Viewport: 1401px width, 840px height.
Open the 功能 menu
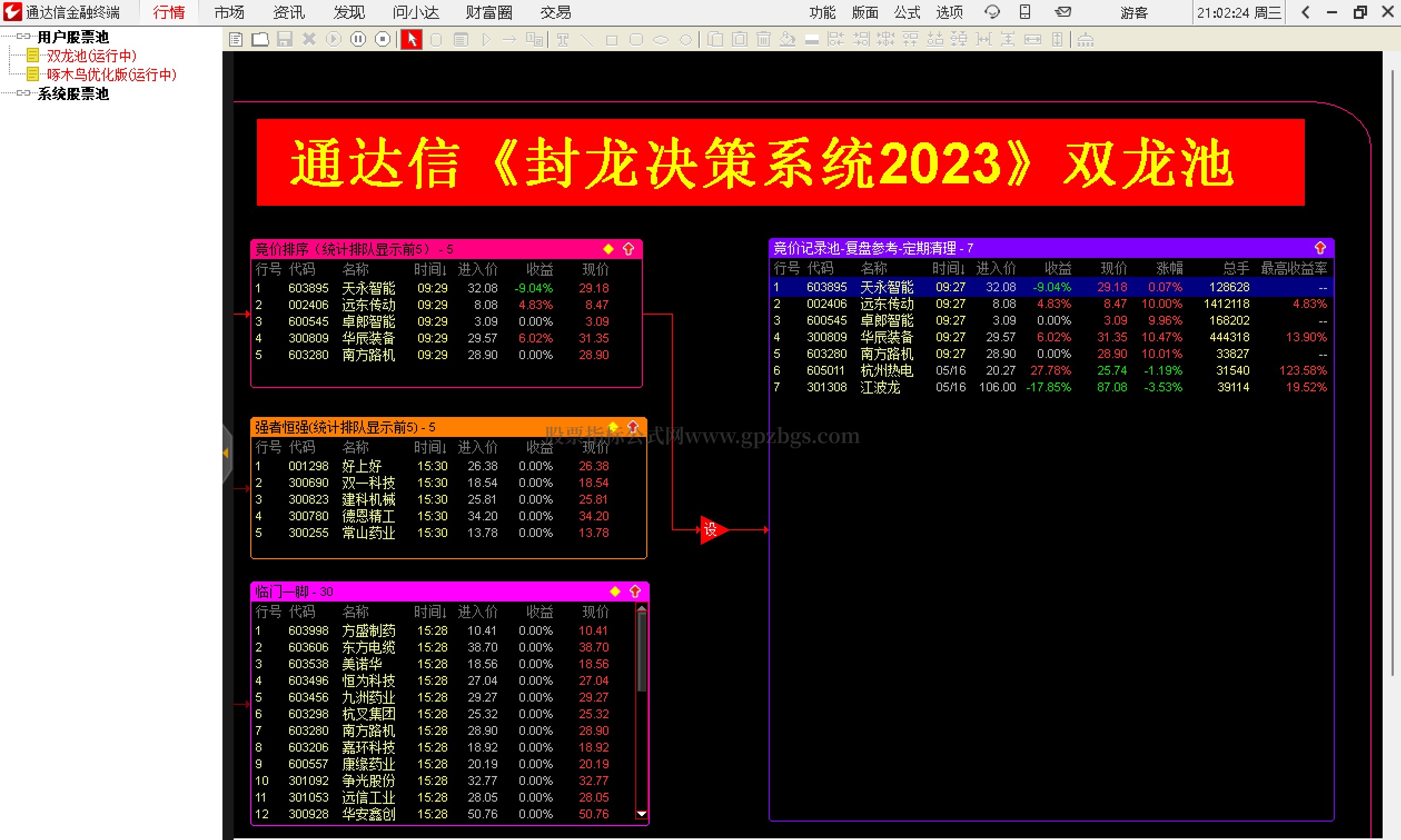tap(822, 12)
